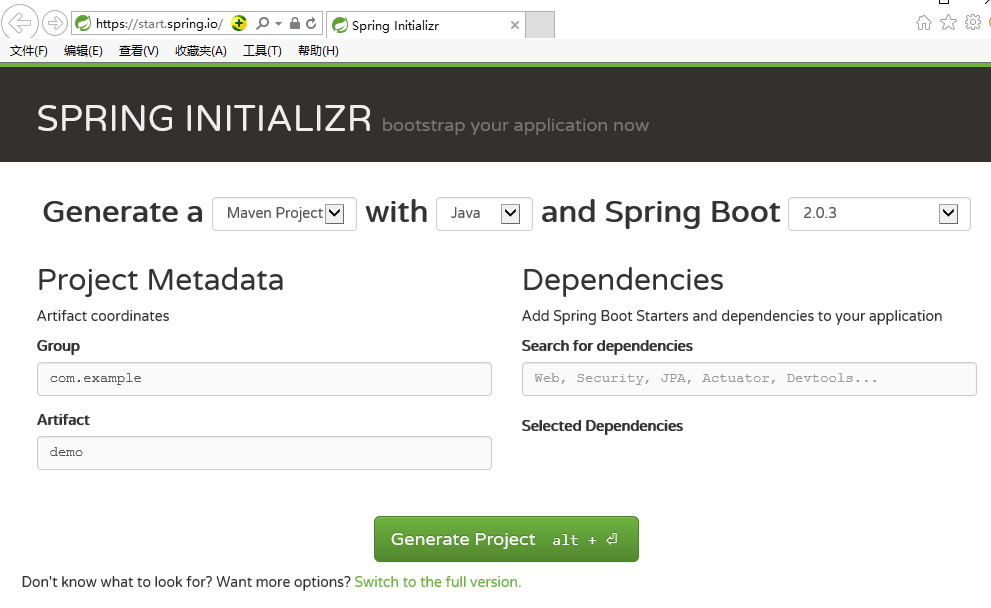Click the Artifact input field
The height and width of the screenshot is (608, 991).
click(264, 453)
